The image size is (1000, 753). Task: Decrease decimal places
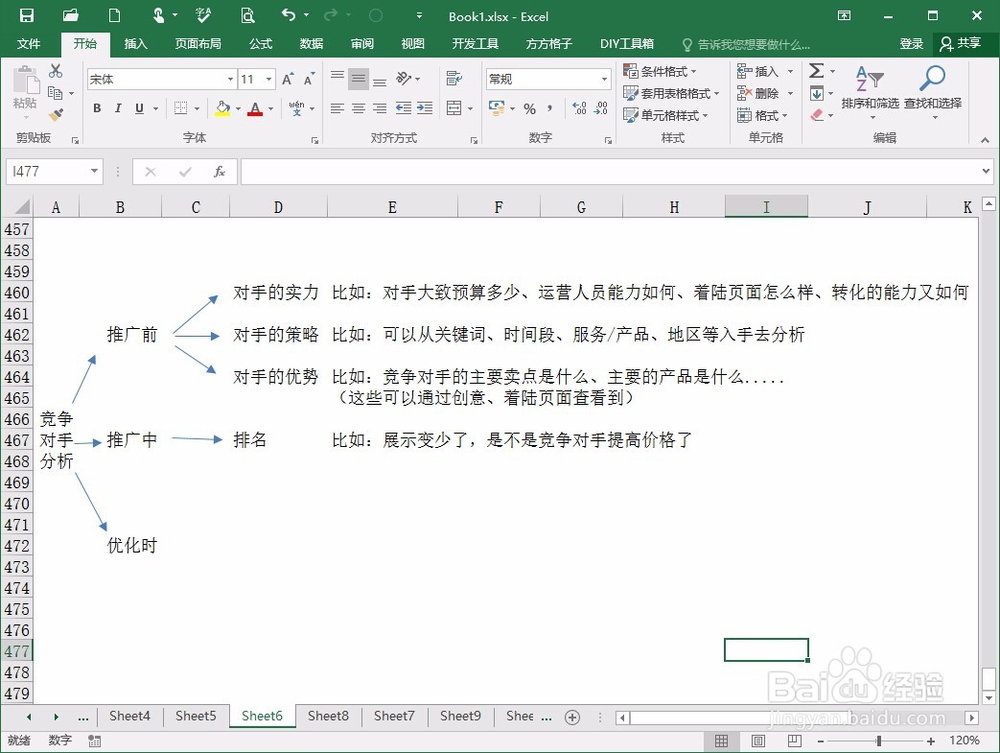tap(601, 108)
